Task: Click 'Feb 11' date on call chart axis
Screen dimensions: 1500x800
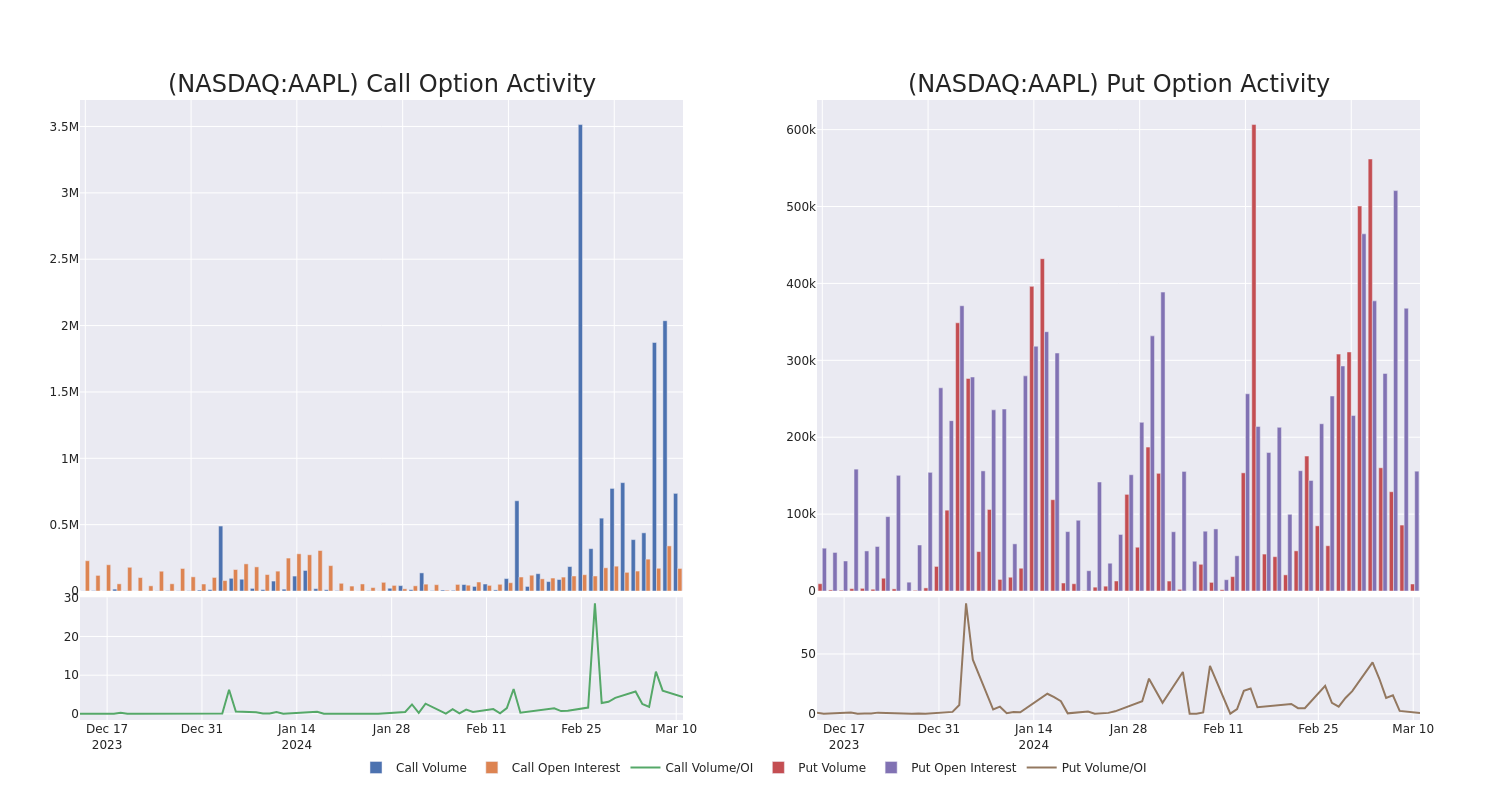Action: point(486,729)
